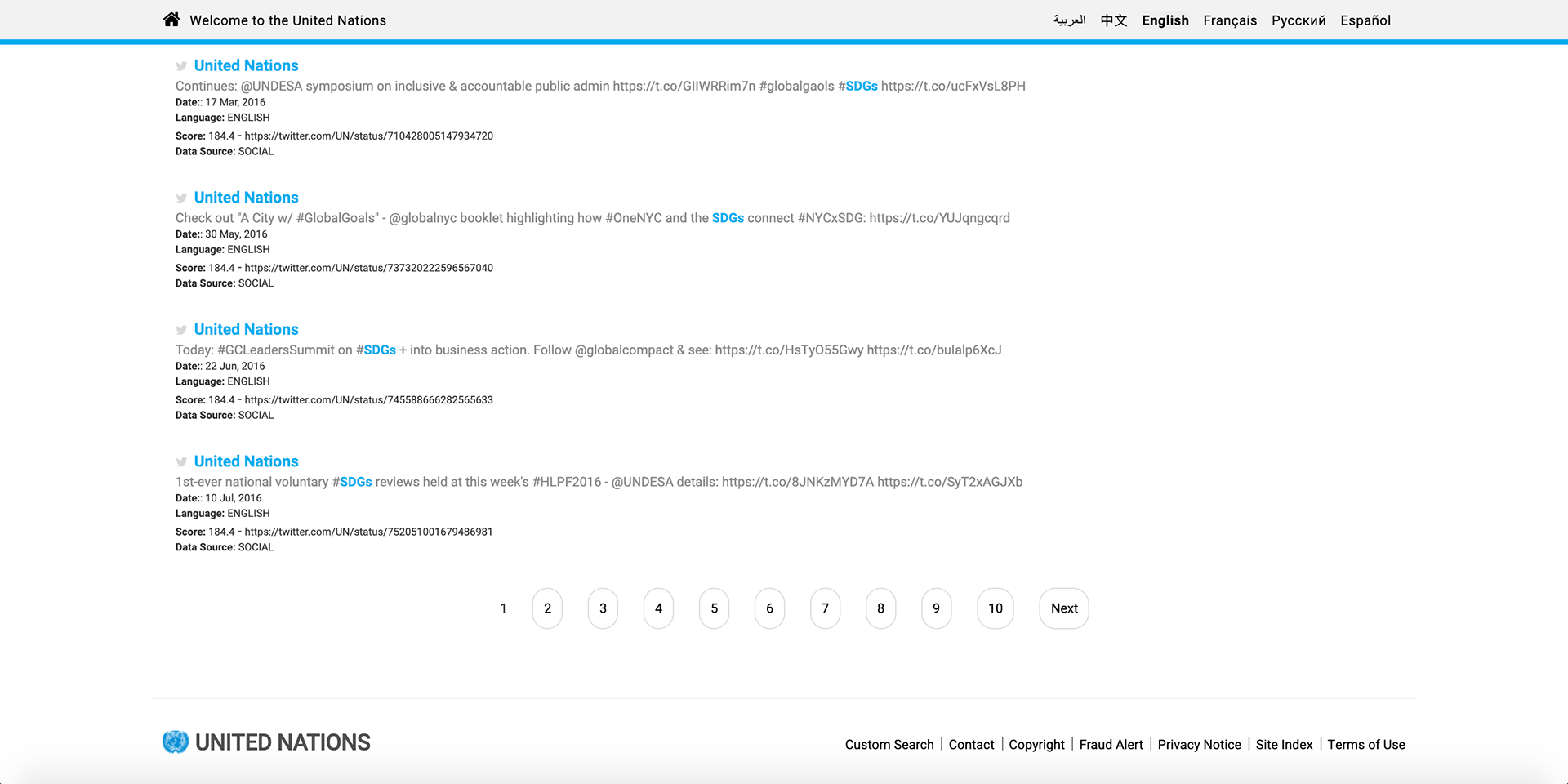Go to results page 2

click(547, 608)
